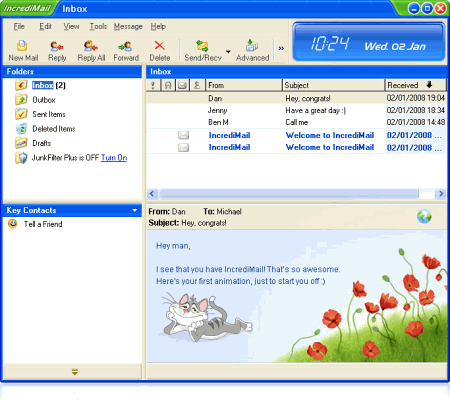Sort messages by Received column header
The image size is (450, 405).
click(415, 85)
